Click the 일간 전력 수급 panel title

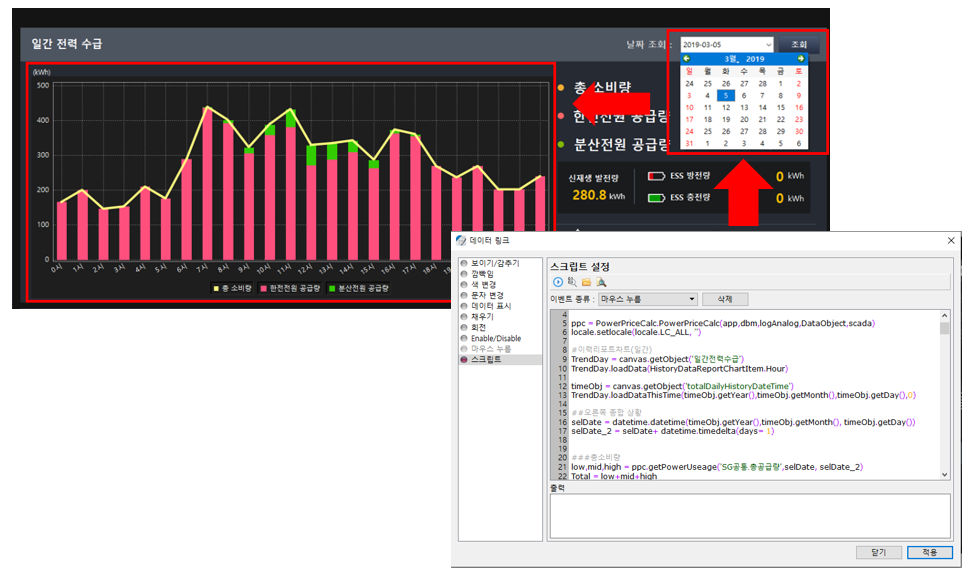click(67, 44)
